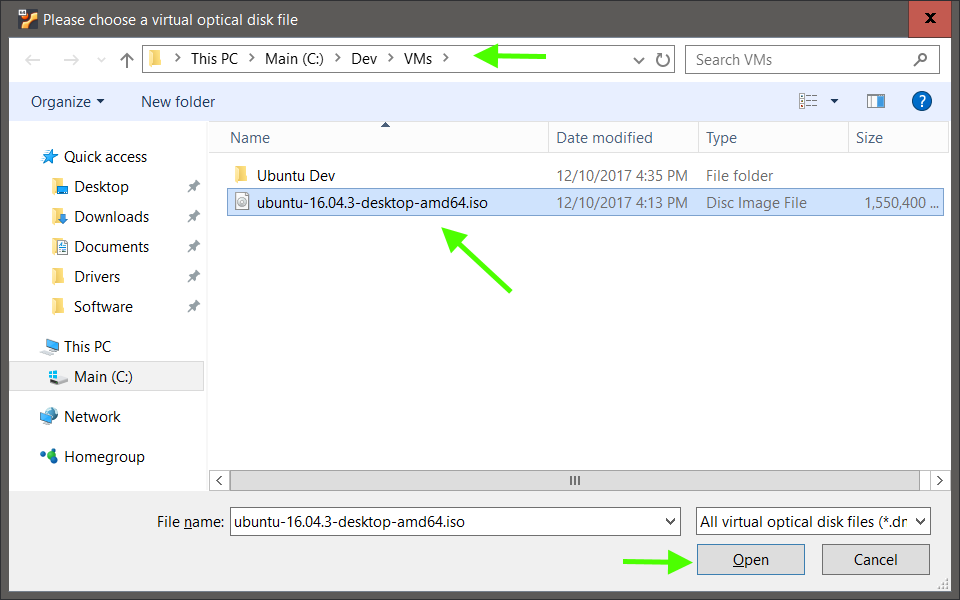Viewport: 960px width, 600px height.
Task: Select Network in the navigation pane
Action: pos(92,417)
